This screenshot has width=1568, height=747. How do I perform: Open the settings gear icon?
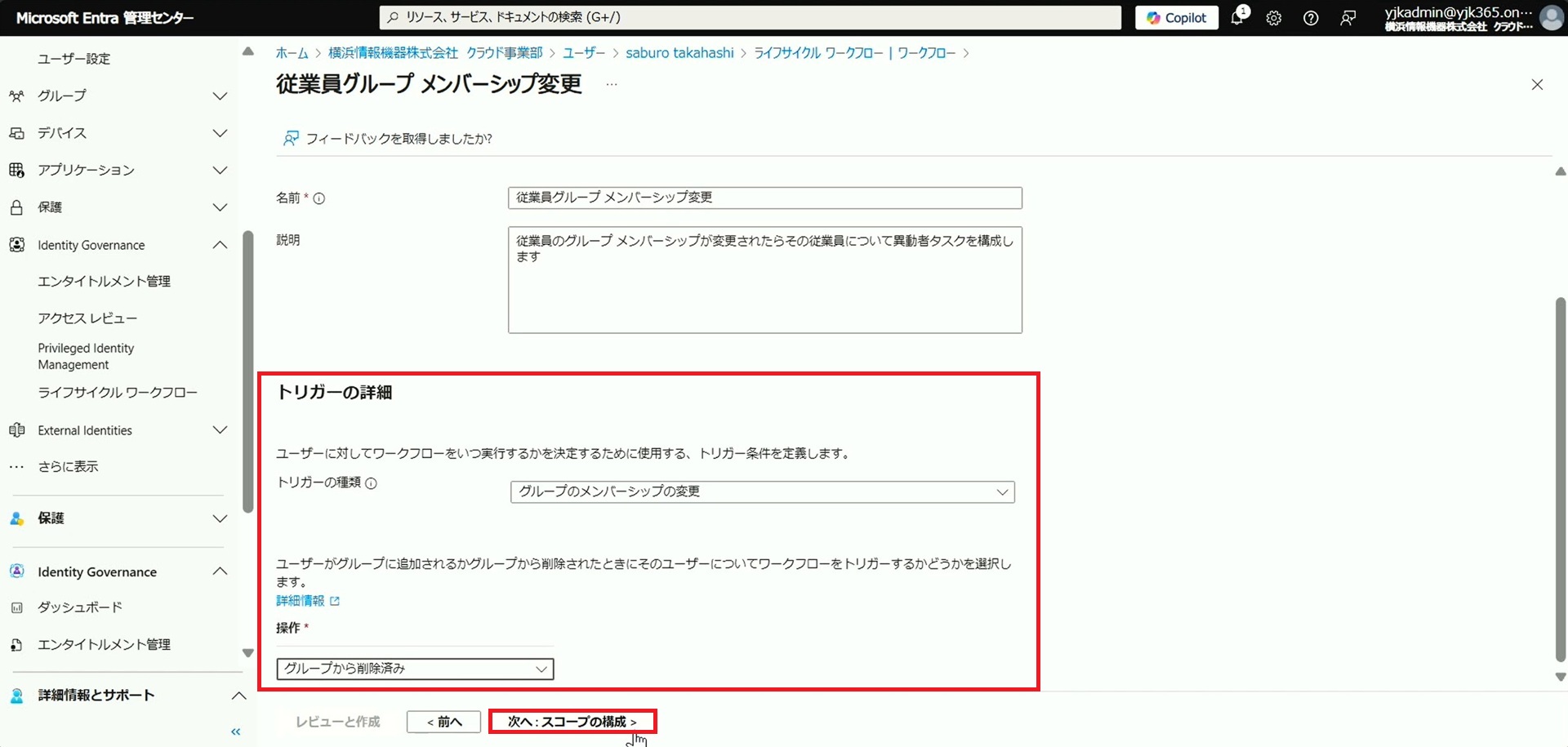click(x=1274, y=18)
